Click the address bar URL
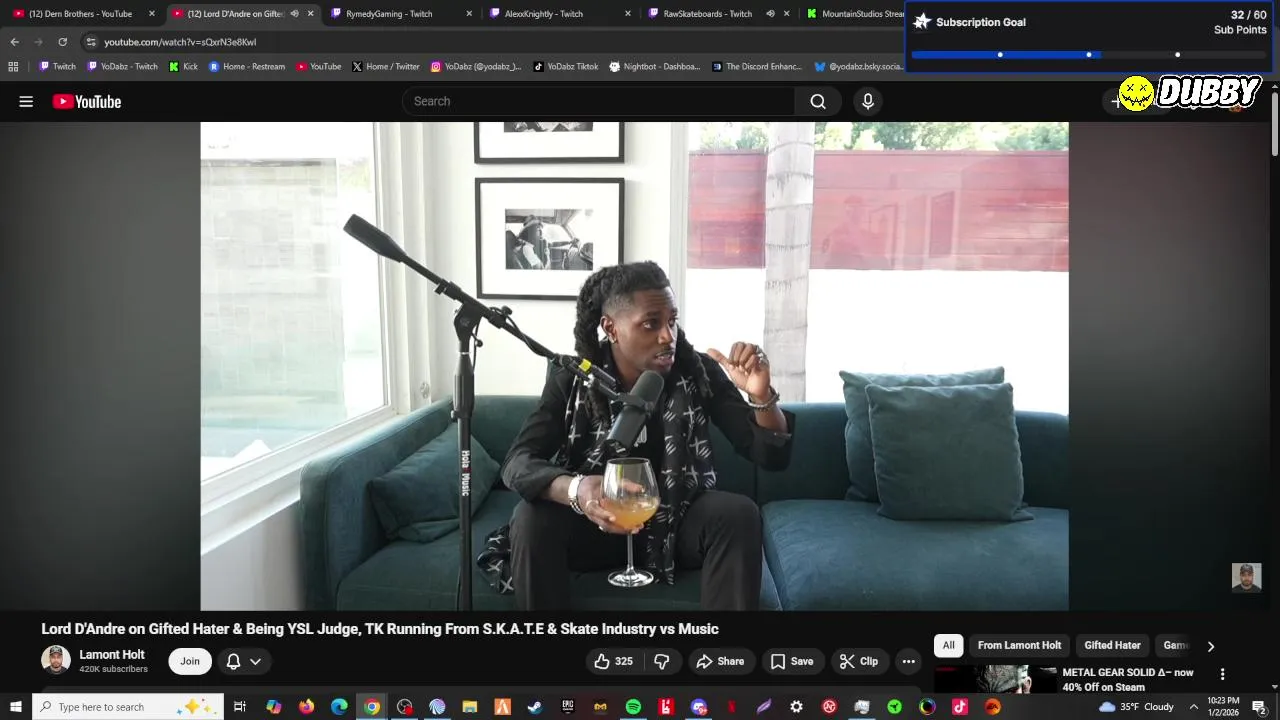The width and height of the screenshot is (1280, 720). pyautogui.click(x=180, y=42)
